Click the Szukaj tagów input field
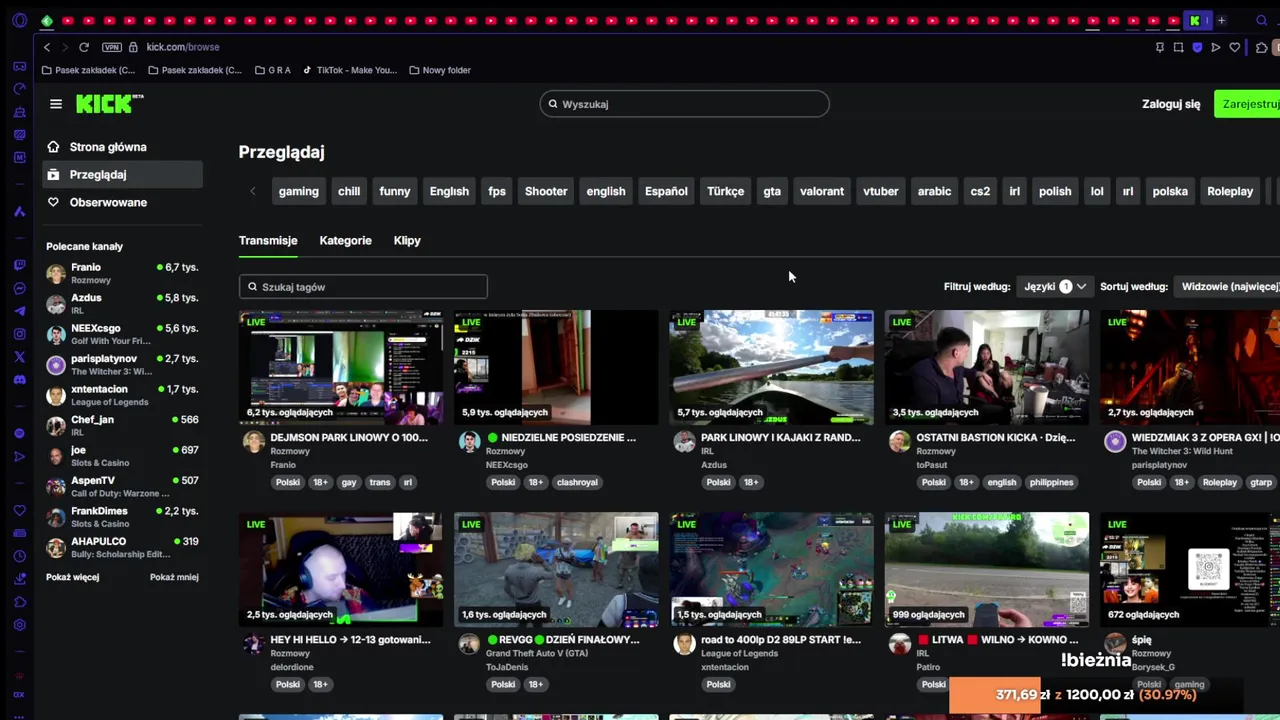Image resolution: width=1280 pixels, height=720 pixels. point(363,287)
